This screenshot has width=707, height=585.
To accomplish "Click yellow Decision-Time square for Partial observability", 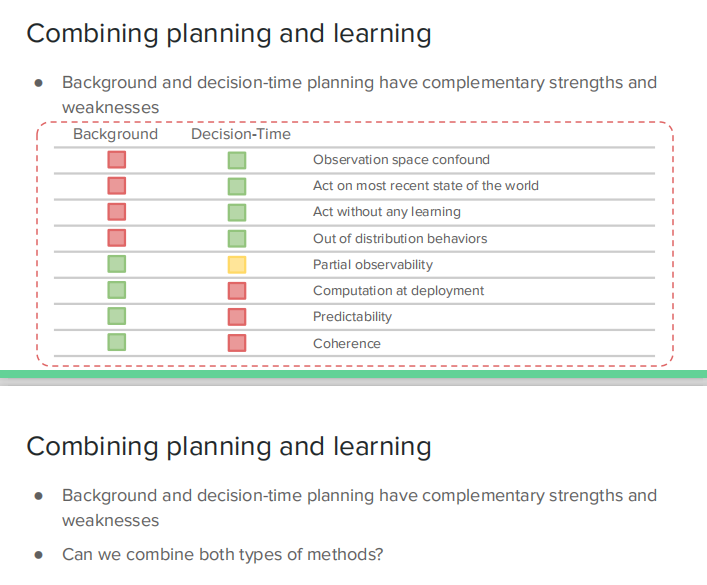I will (237, 265).
